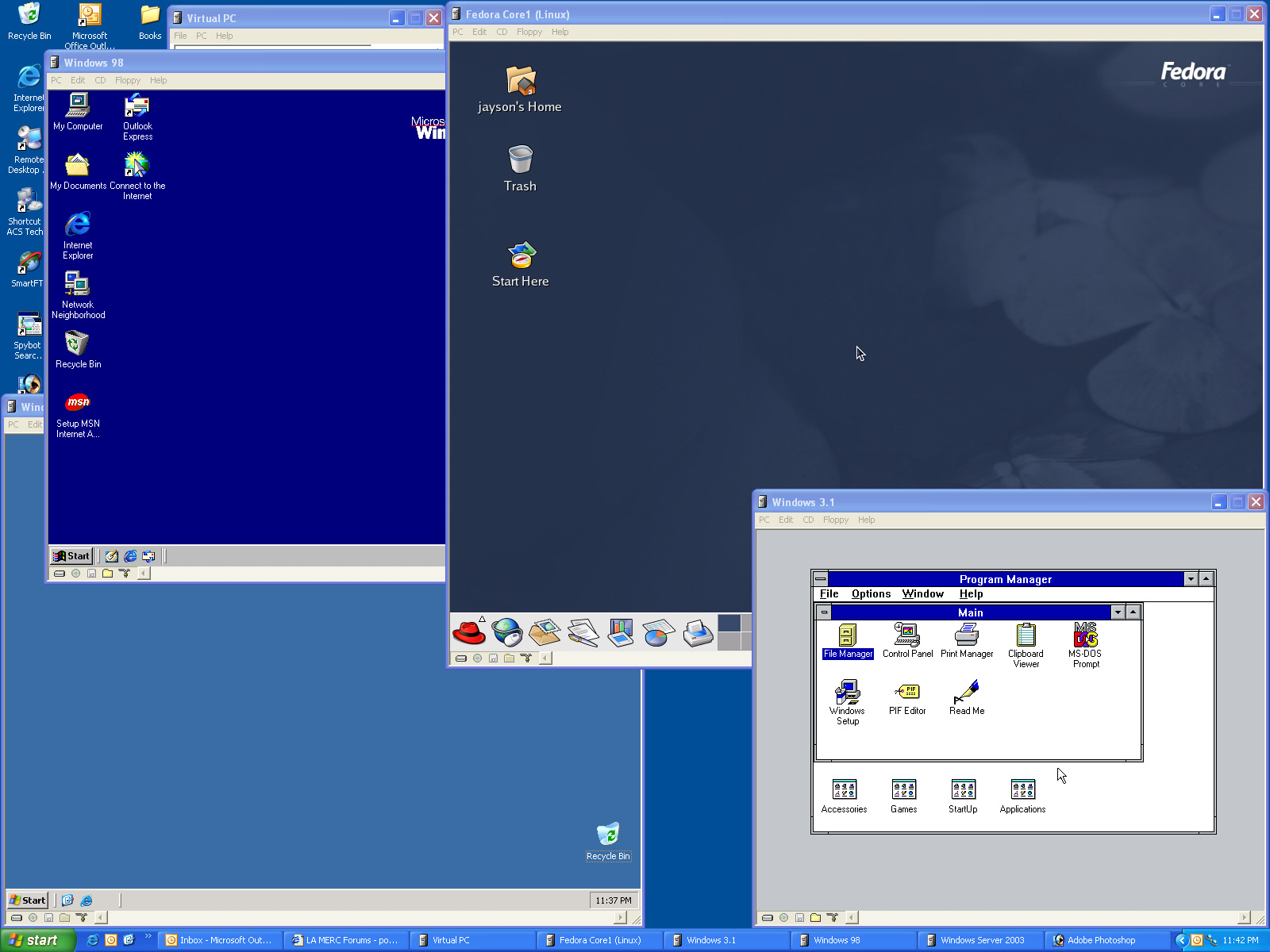Open Edit menu in Windows 98 window
Viewport: 1270px width, 952px height.
77,80
